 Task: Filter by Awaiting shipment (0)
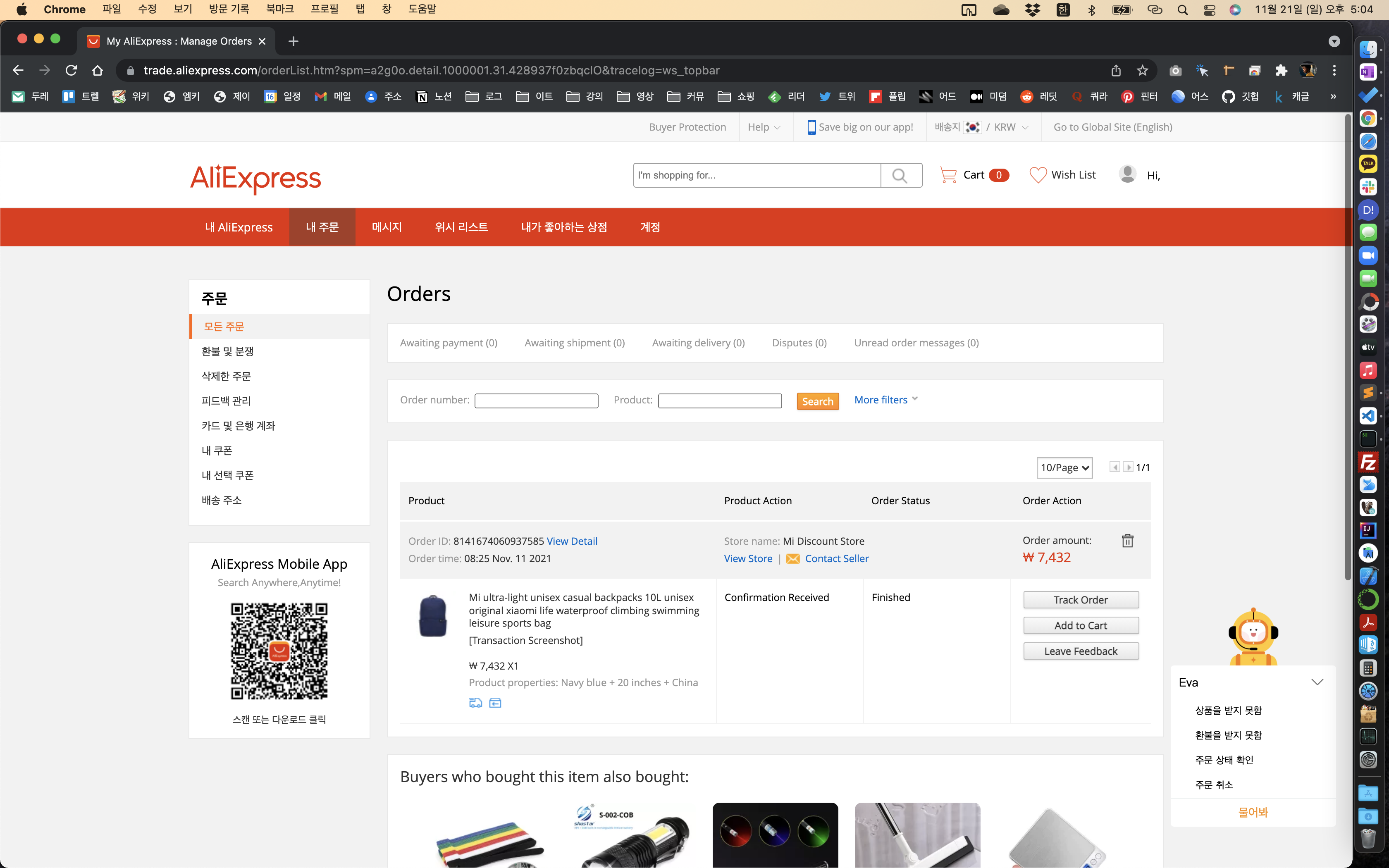click(575, 343)
